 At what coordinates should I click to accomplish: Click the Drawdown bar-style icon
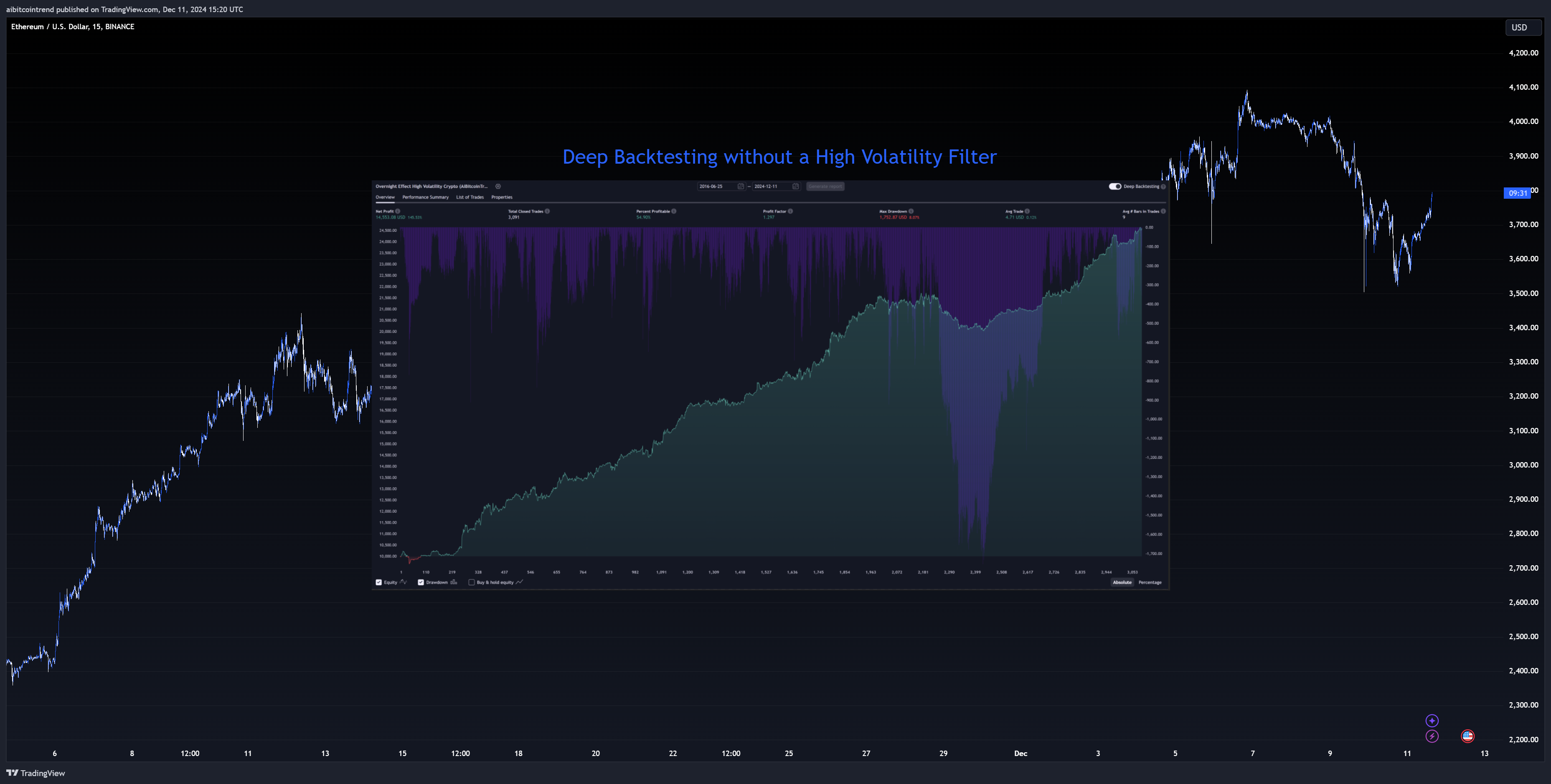[454, 582]
